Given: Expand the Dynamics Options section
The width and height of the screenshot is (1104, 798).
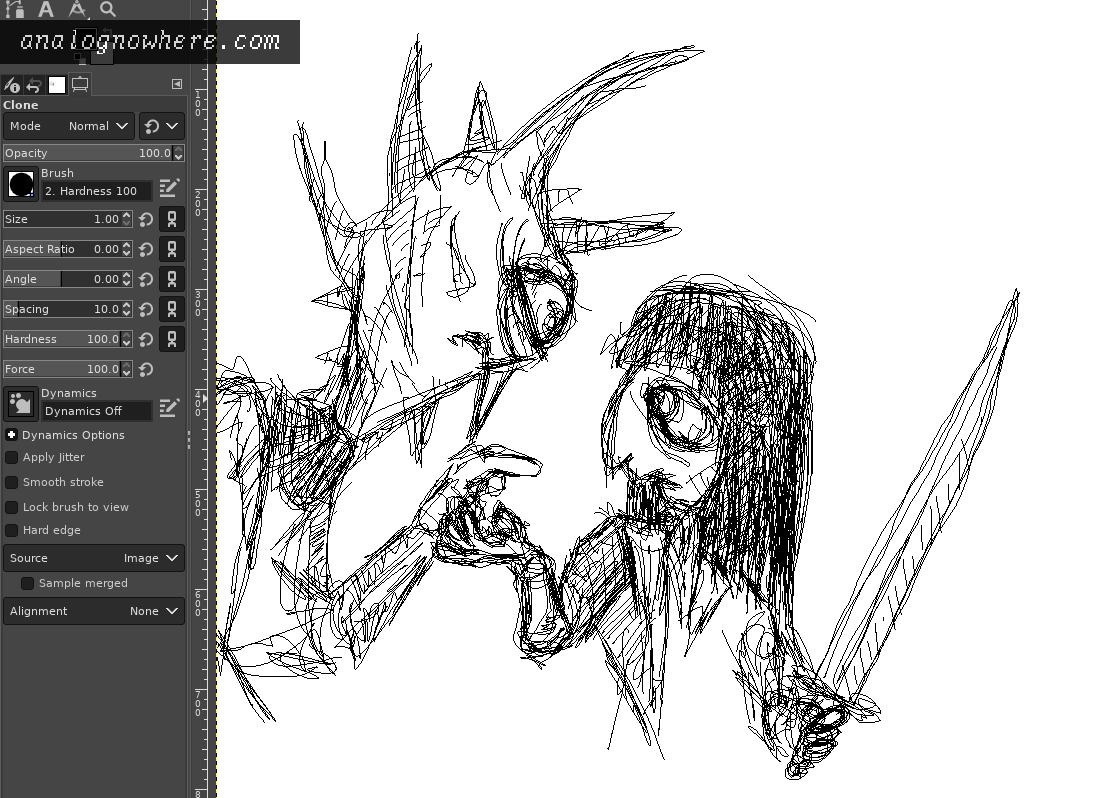Looking at the screenshot, I should tap(11, 435).
